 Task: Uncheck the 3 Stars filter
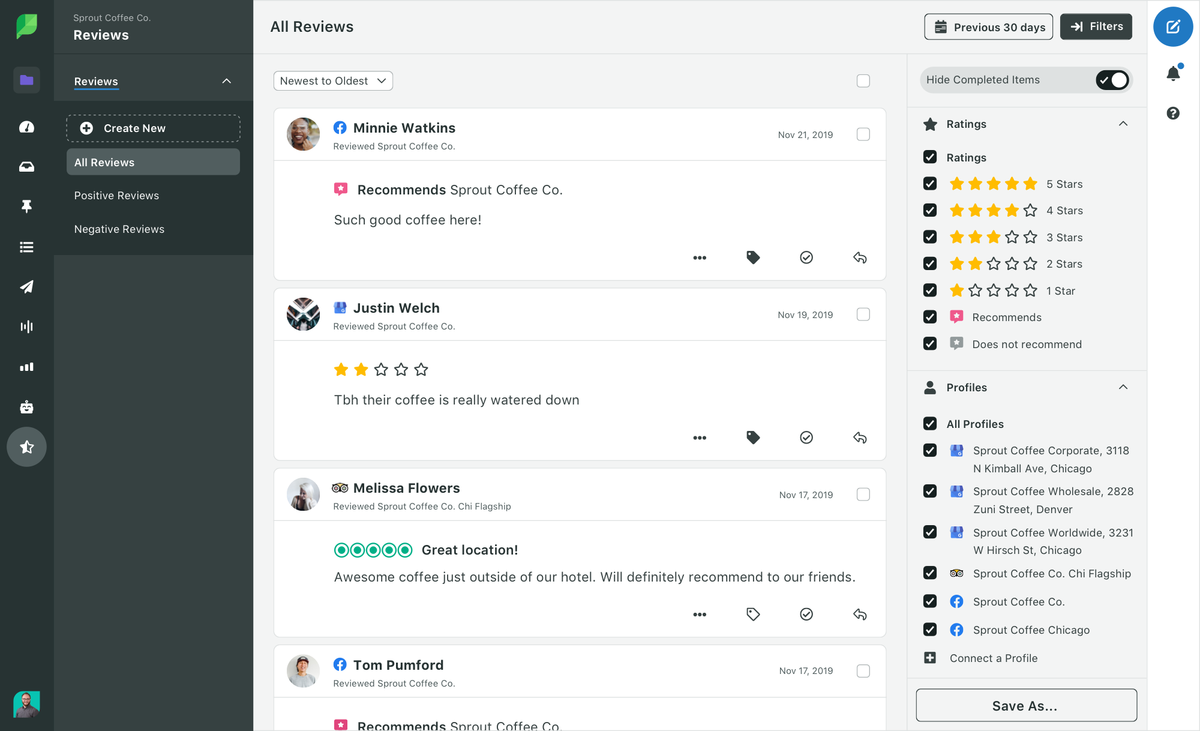point(930,237)
